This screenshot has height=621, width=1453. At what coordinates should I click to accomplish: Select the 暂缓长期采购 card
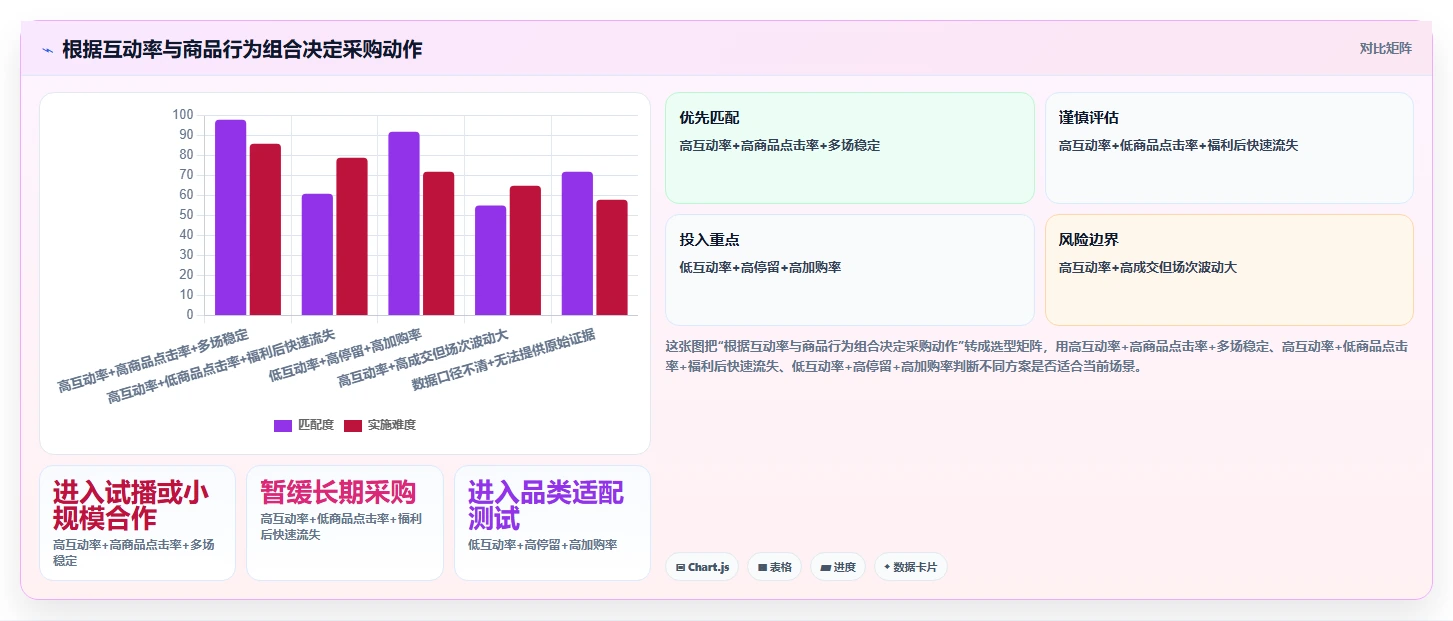345,522
